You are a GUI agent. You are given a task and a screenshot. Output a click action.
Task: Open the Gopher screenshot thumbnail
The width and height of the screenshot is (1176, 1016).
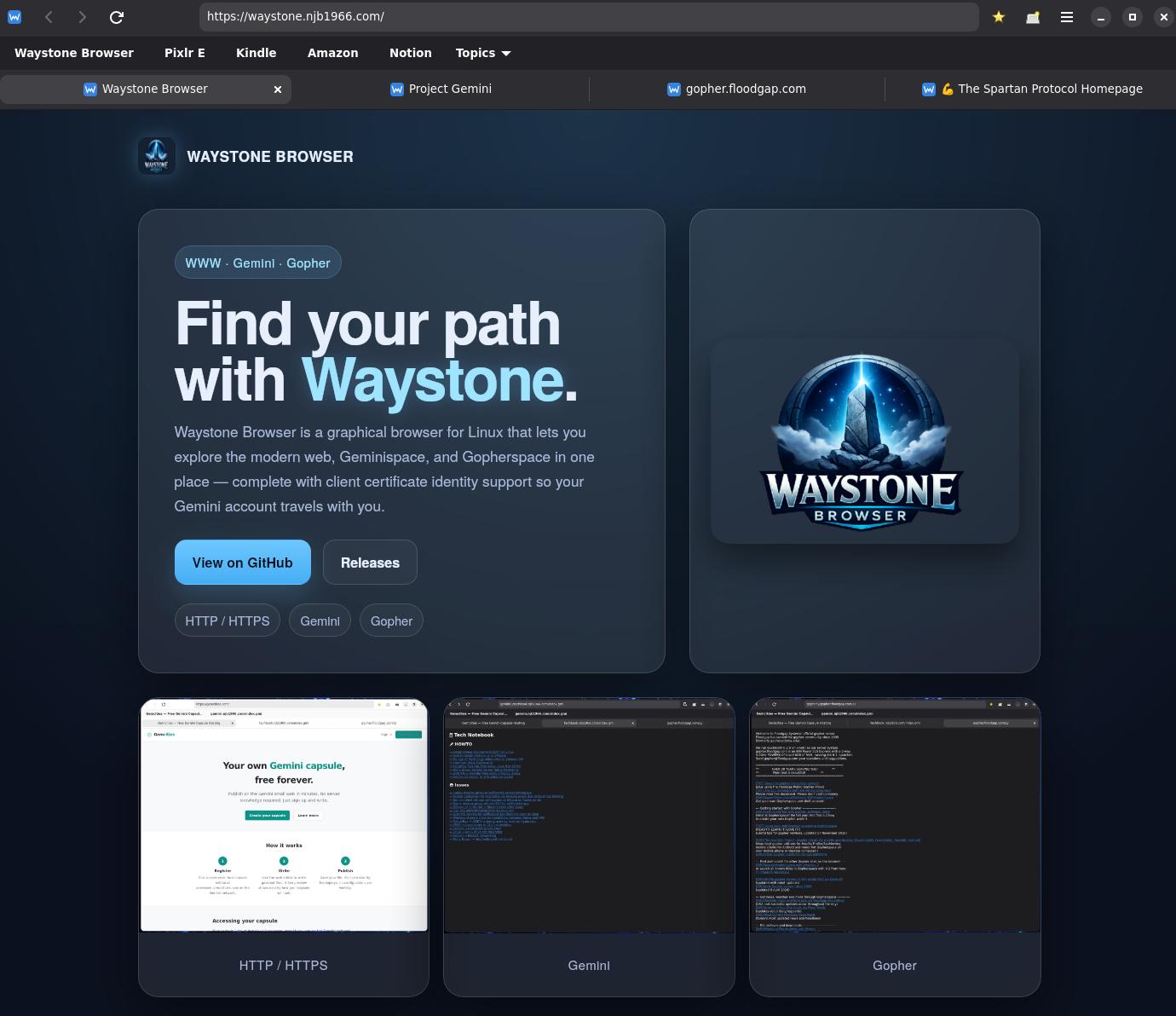click(x=895, y=816)
